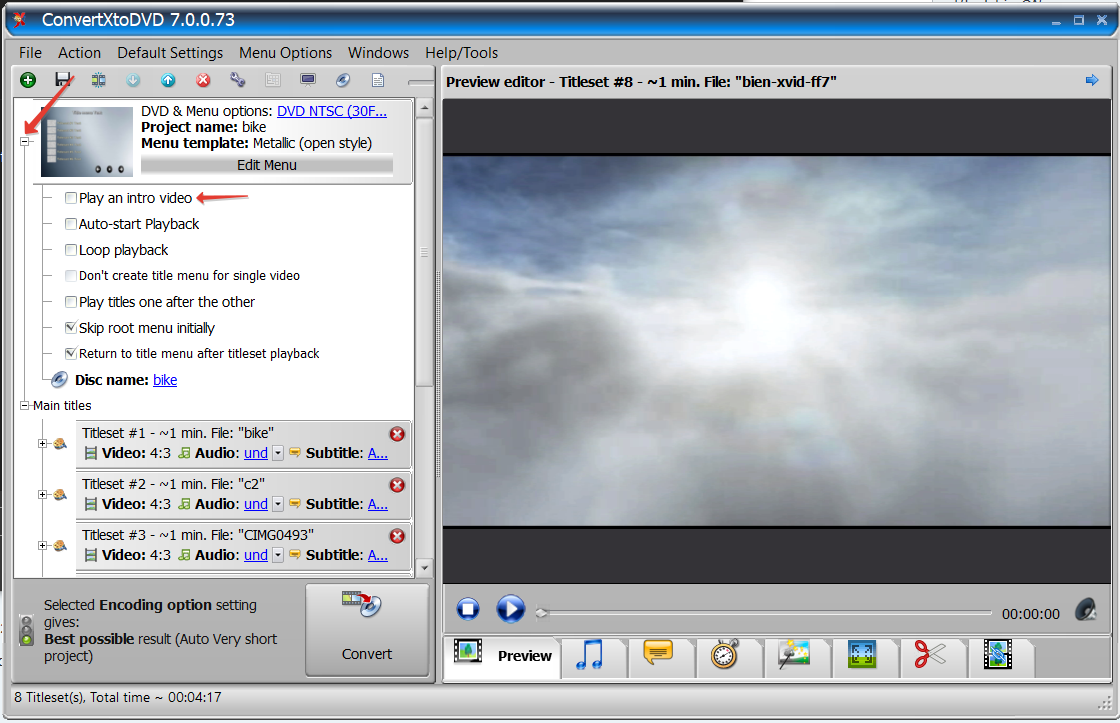Open the log document toolbar icon

pyautogui.click(x=378, y=80)
